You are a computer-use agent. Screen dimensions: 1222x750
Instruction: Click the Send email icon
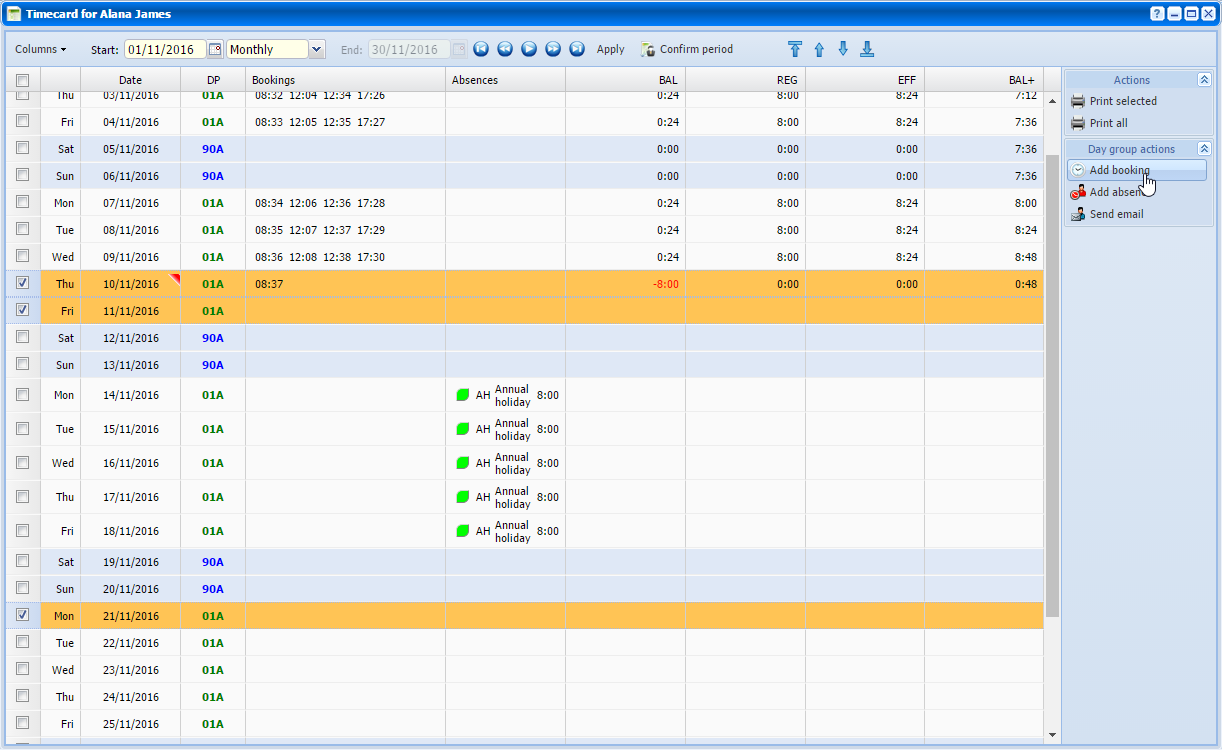coord(1078,214)
